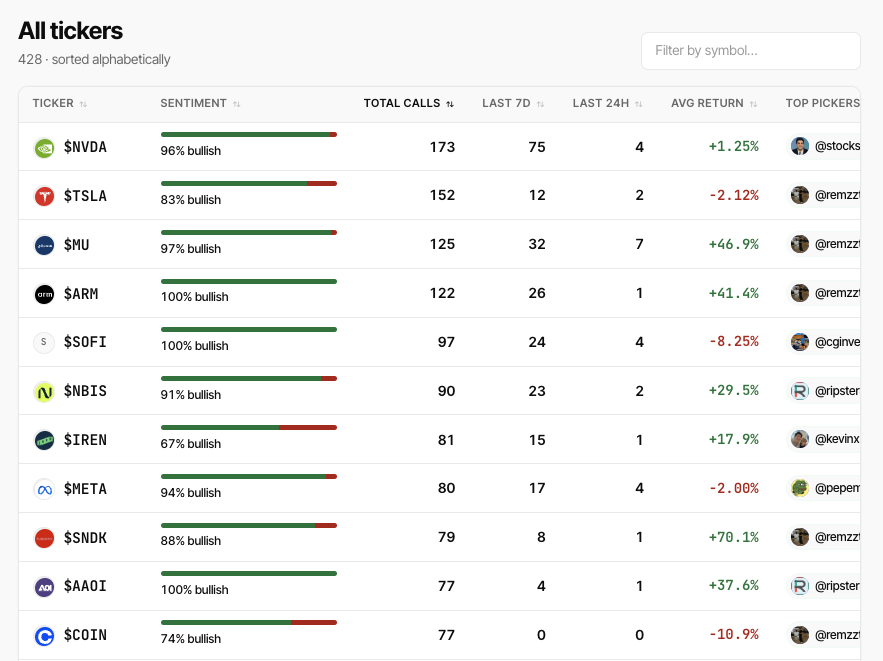Sort table by Avg Return column

pyautogui.click(x=713, y=104)
